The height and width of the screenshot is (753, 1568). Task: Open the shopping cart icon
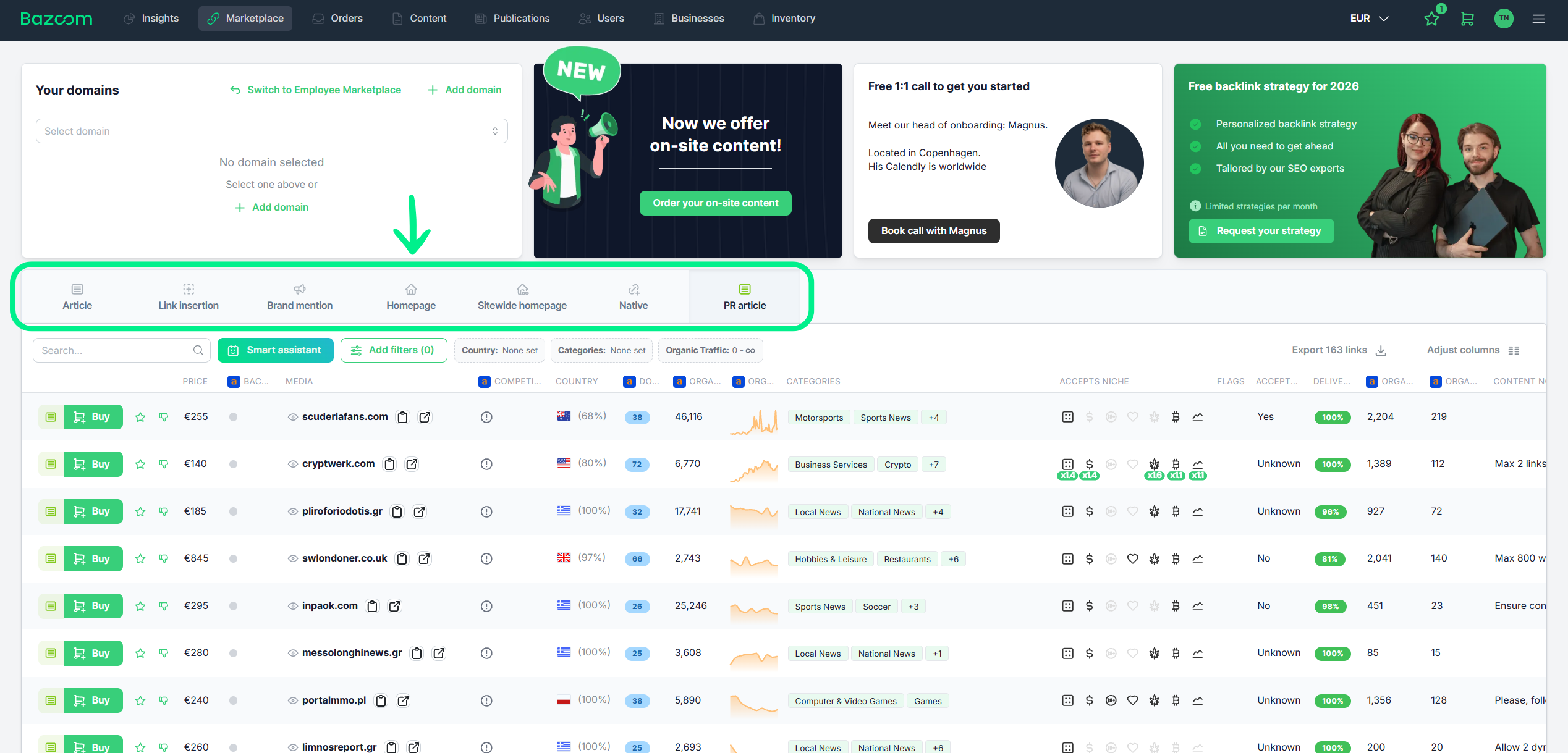[x=1467, y=19]
